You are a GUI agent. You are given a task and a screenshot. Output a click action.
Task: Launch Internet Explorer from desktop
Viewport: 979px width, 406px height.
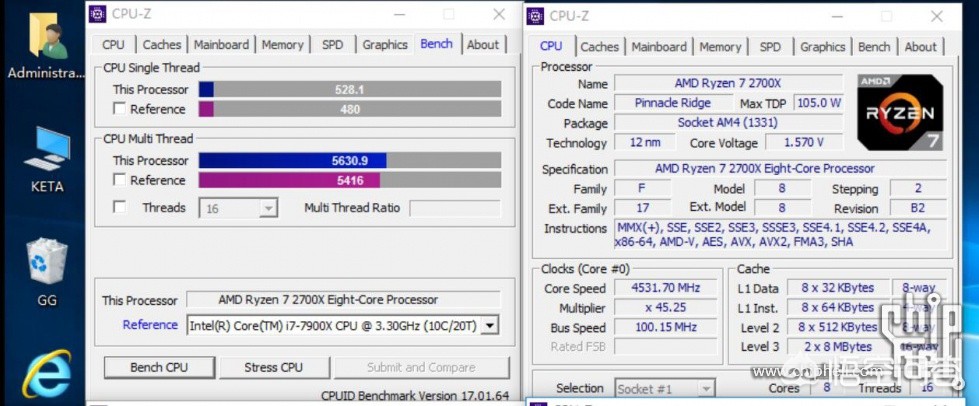[47, 375]
